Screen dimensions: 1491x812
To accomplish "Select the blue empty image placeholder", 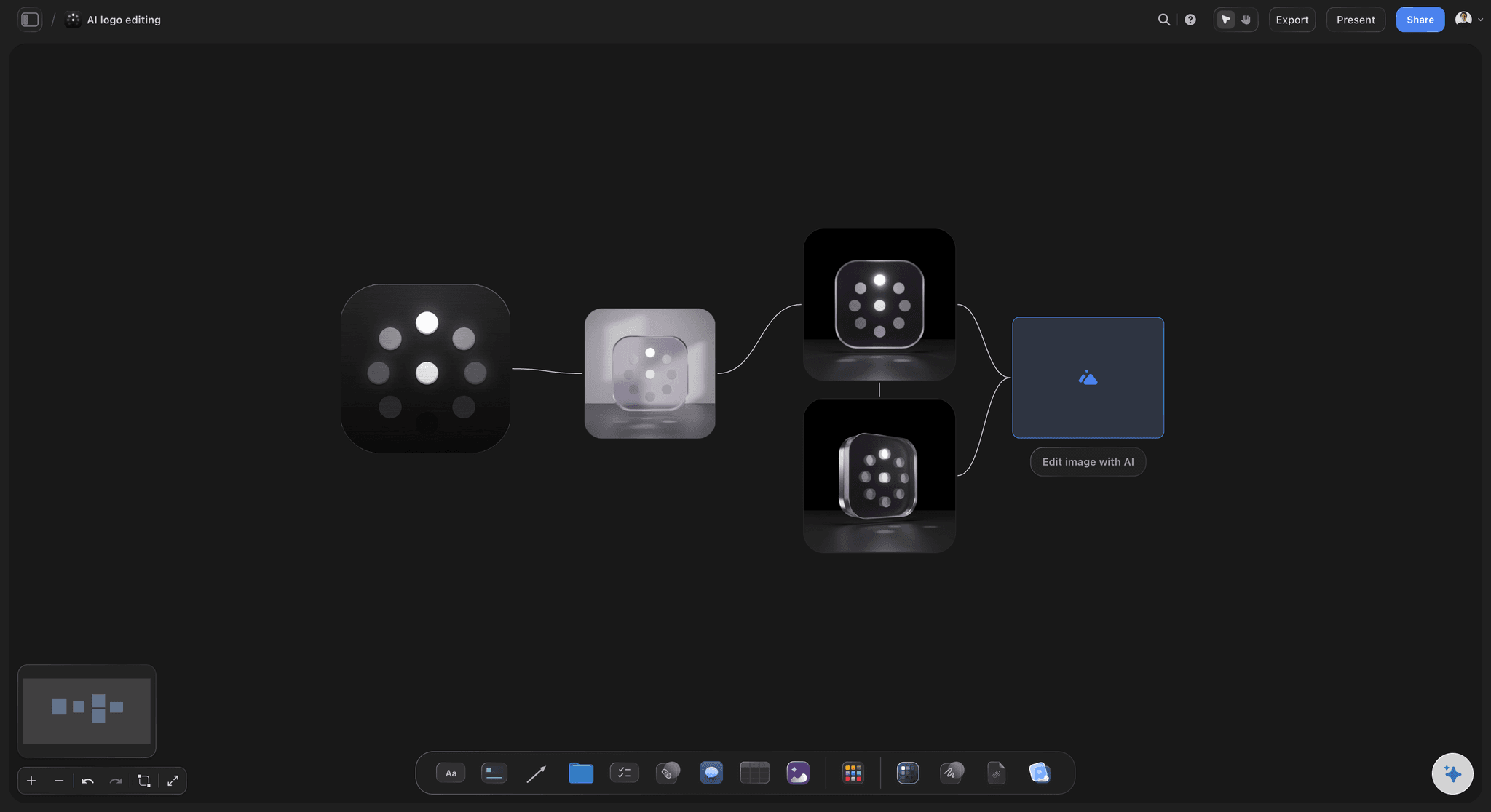I will (x=1088, y=378).
